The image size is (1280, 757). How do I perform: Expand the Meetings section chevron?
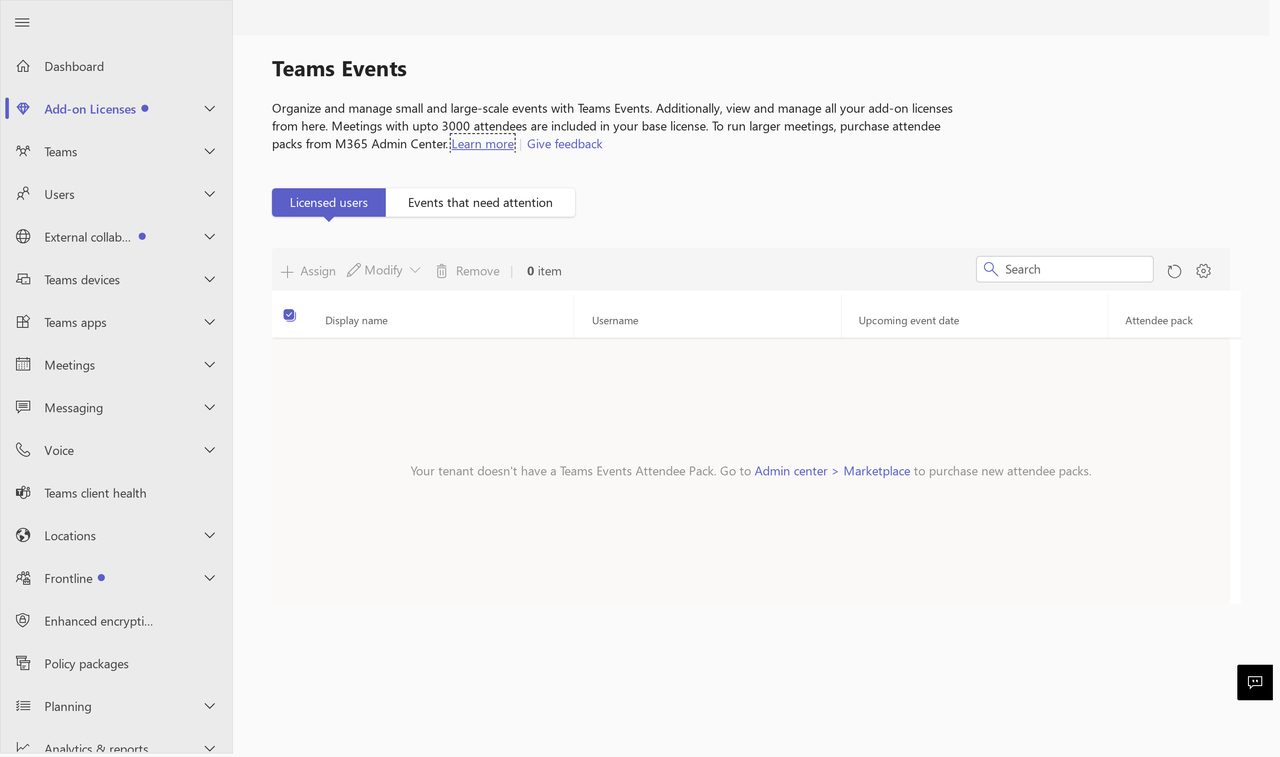coord(210,365)
